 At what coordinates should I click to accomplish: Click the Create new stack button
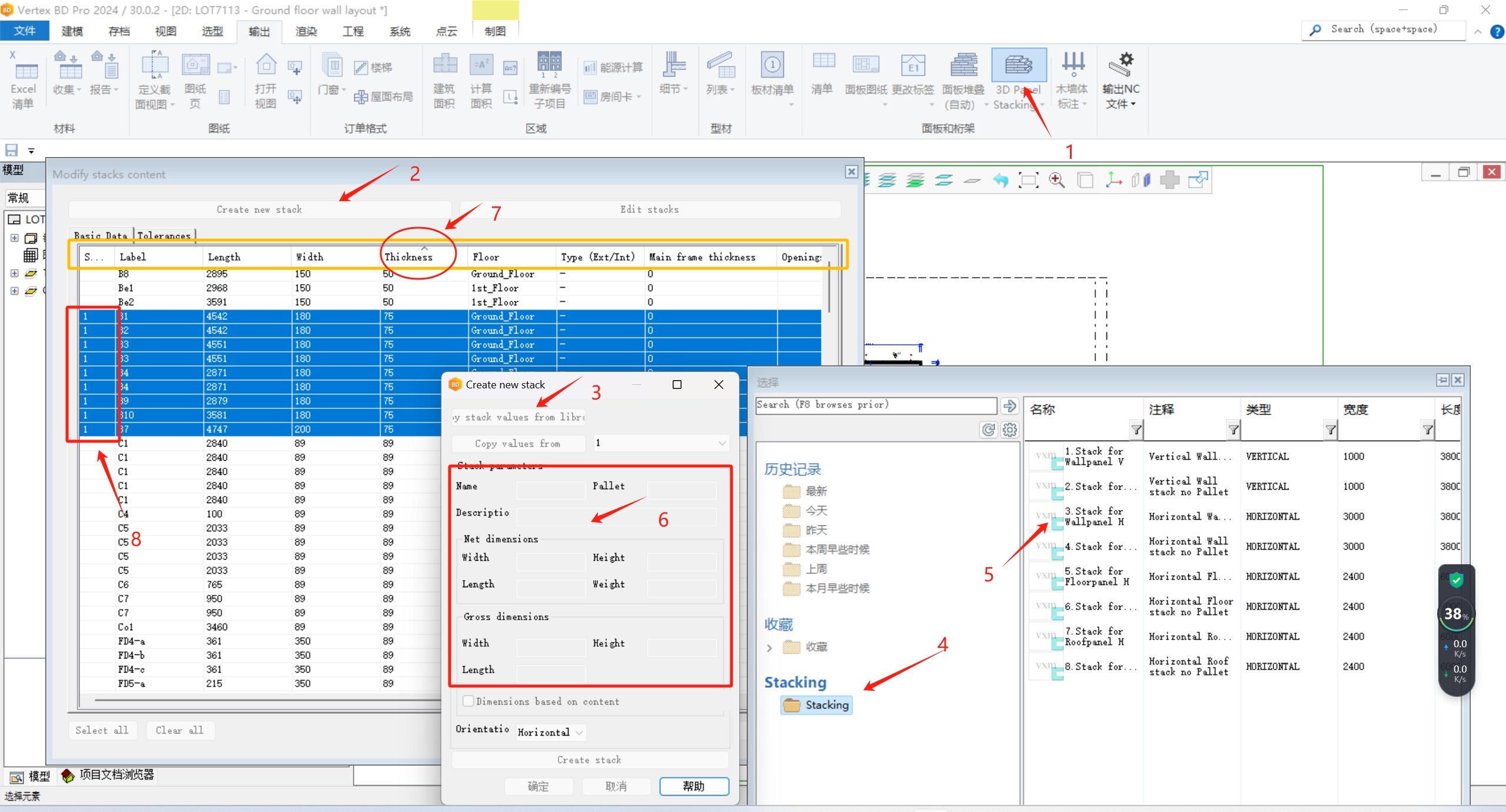click(260, 209)
